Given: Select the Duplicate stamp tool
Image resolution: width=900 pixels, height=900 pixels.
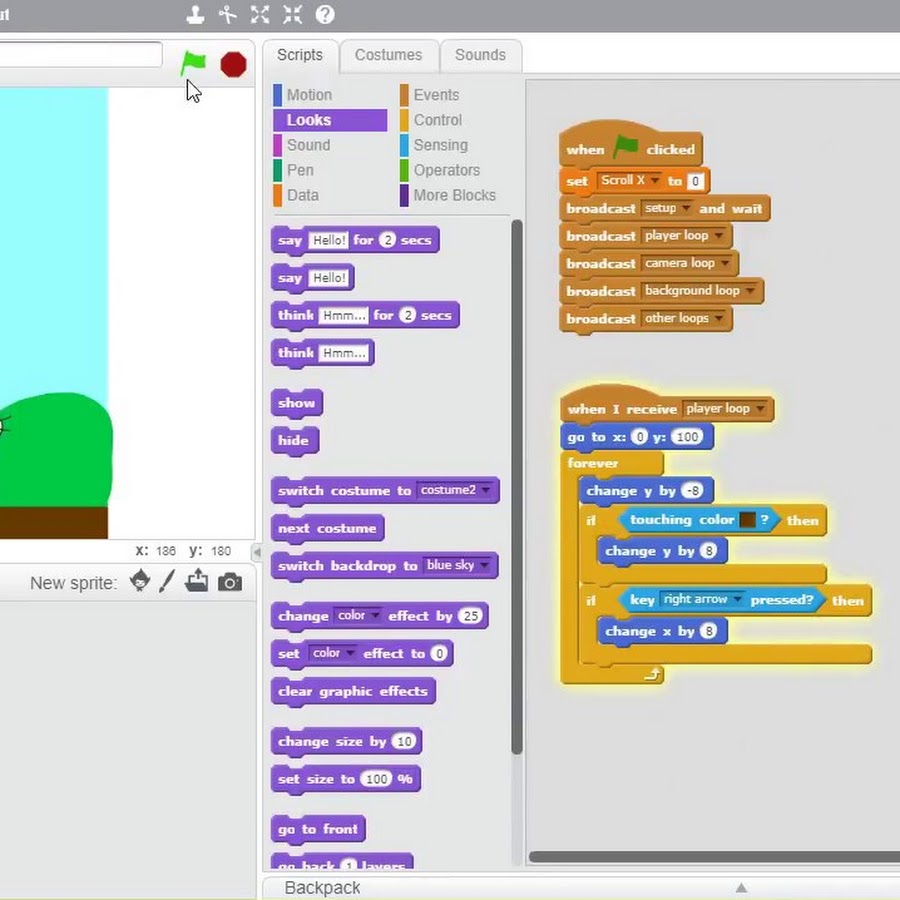Looking at the screenshot, I should [196, 14].
